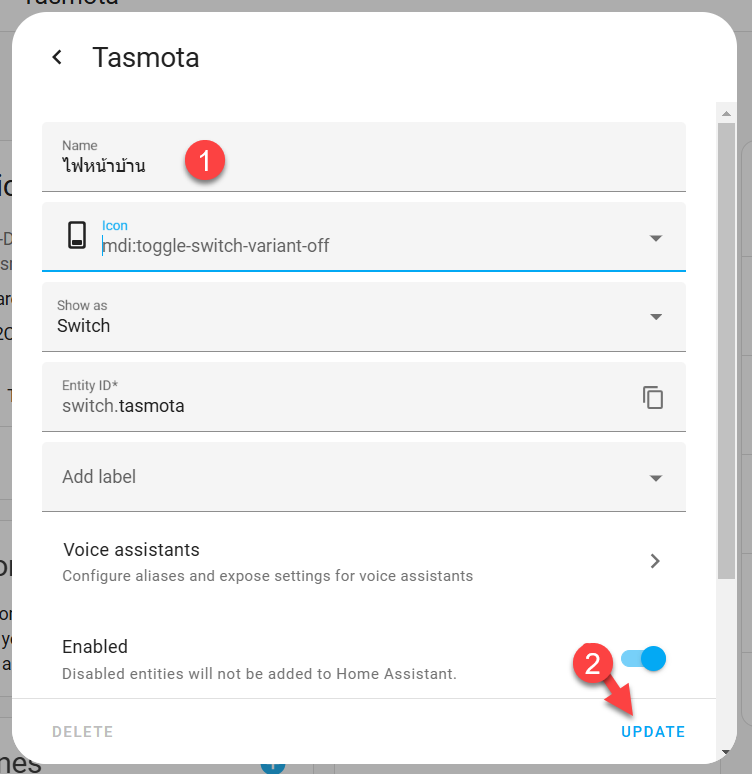The height and width of the screenshot is (774, 752).
Task: Expand the Add label dropdown
Action: pos(655,478)
